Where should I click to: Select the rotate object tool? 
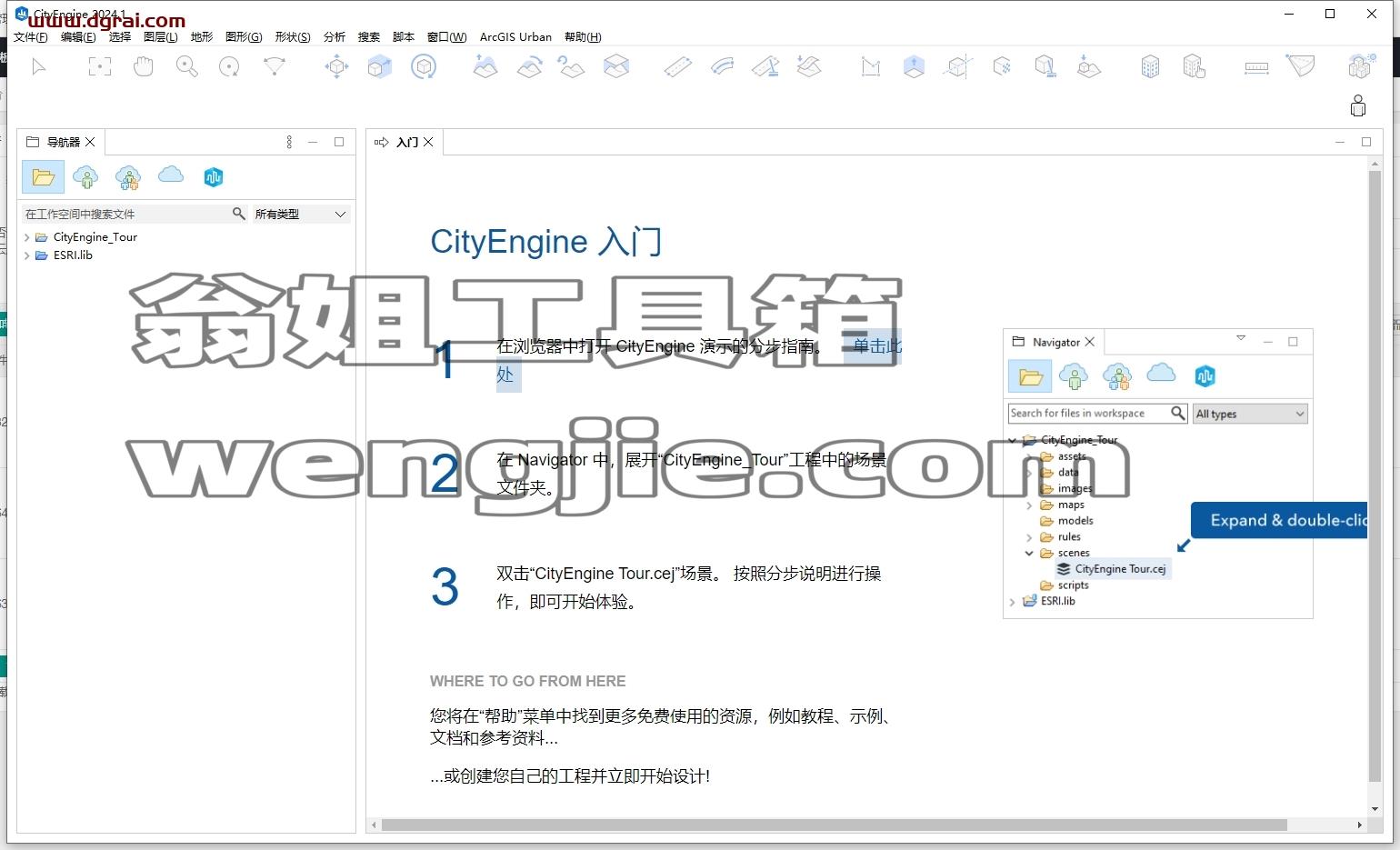click(424, 66)
